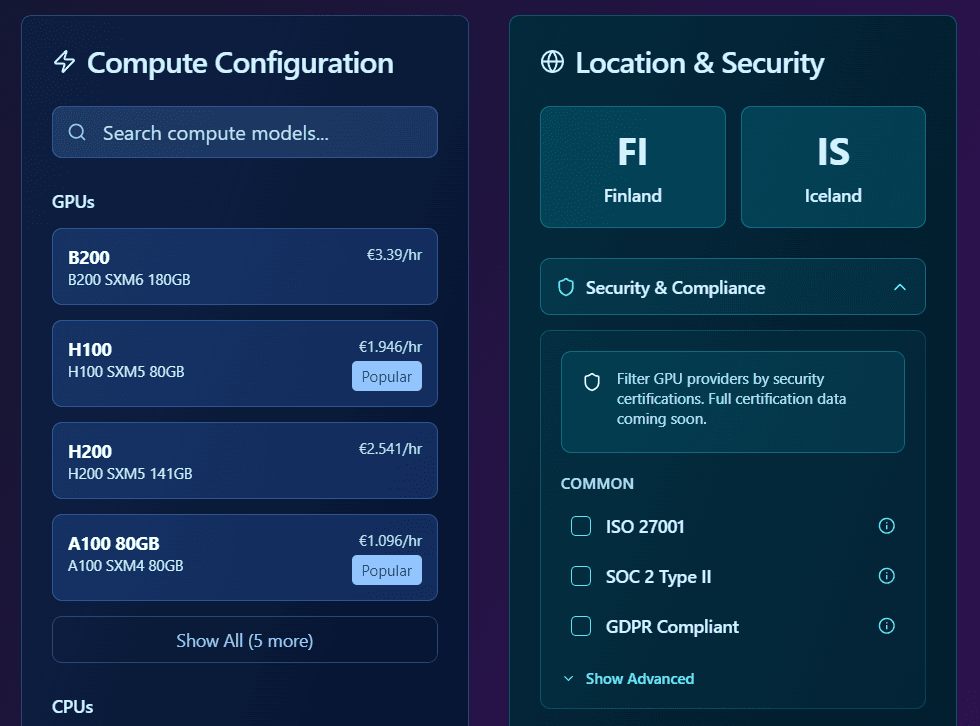This screenshot has height=726, width=980.
Task: Click the ISO 27001 info icon
Action: click(886, 526)
